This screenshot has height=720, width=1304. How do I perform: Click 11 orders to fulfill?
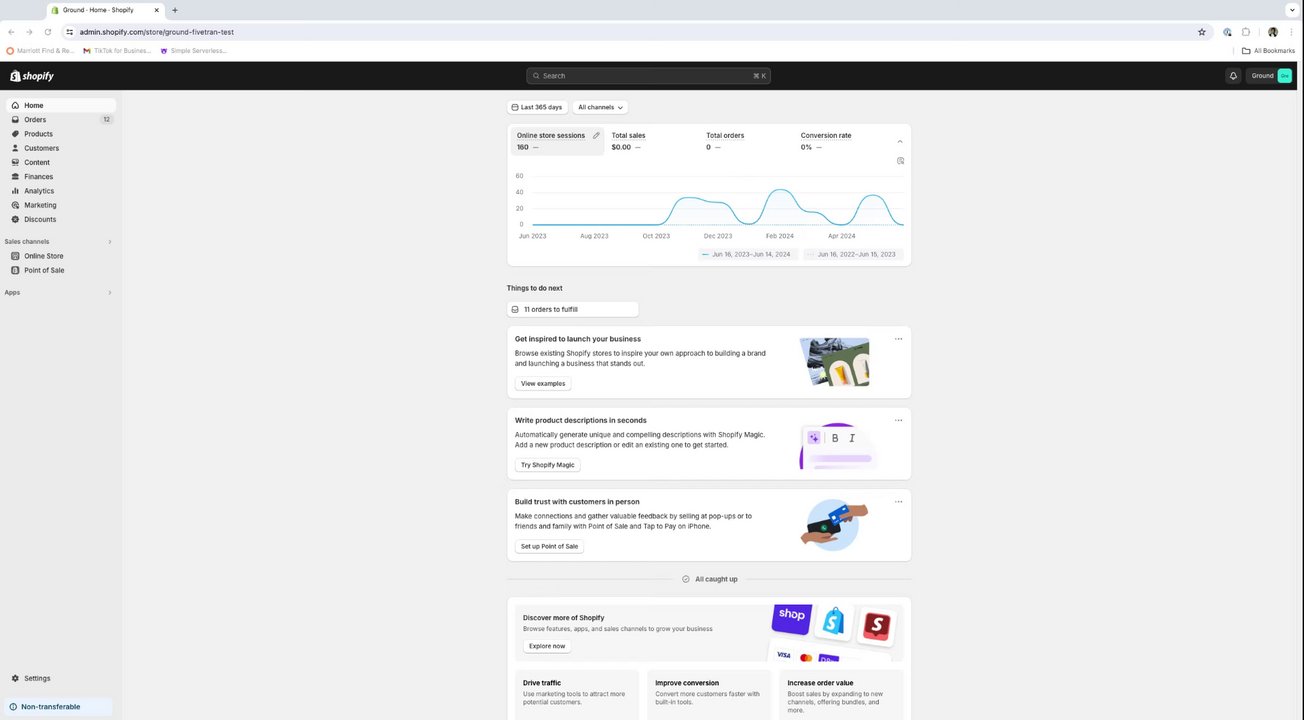573,310
